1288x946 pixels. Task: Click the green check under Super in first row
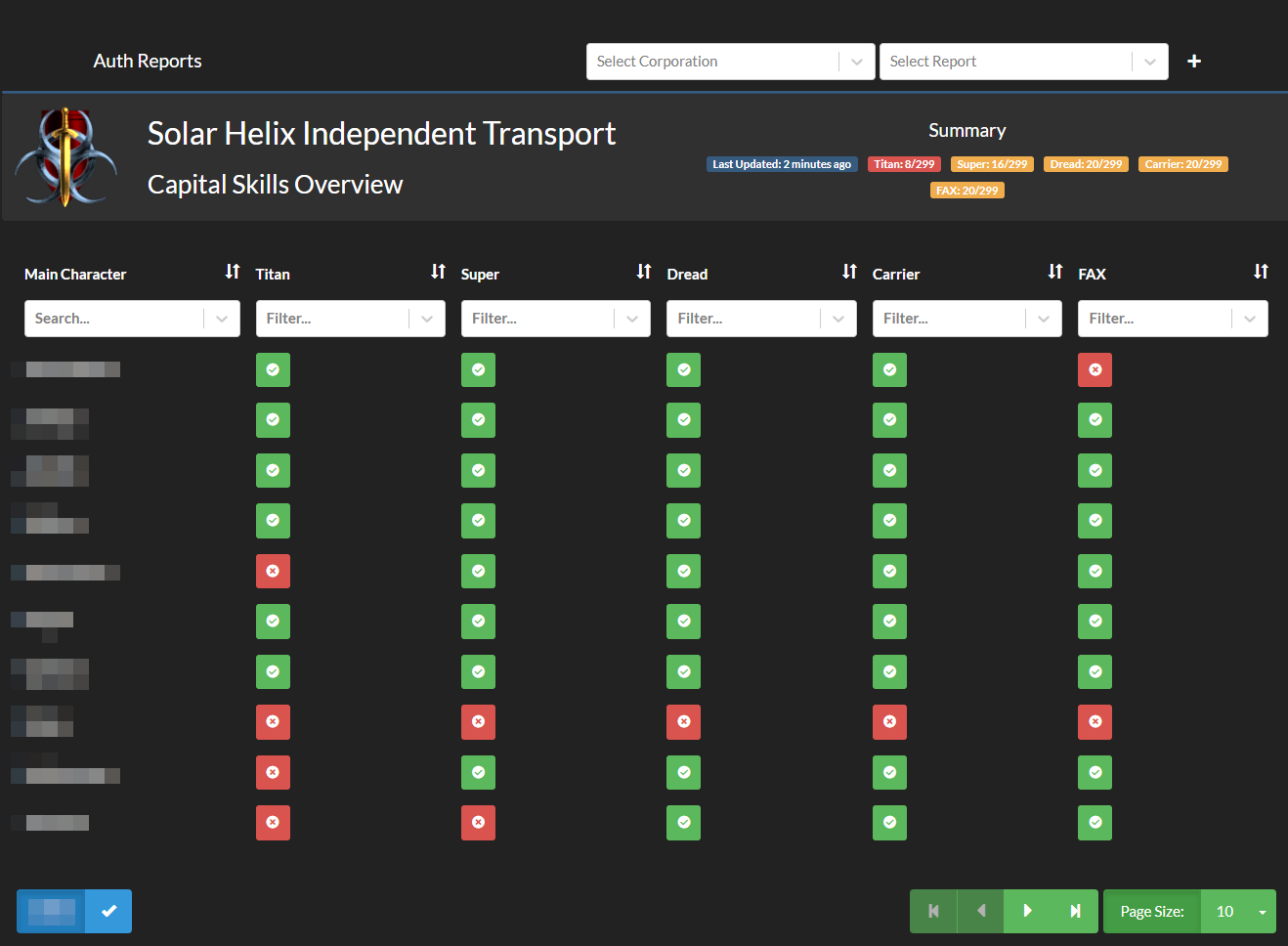click(478, 369)
